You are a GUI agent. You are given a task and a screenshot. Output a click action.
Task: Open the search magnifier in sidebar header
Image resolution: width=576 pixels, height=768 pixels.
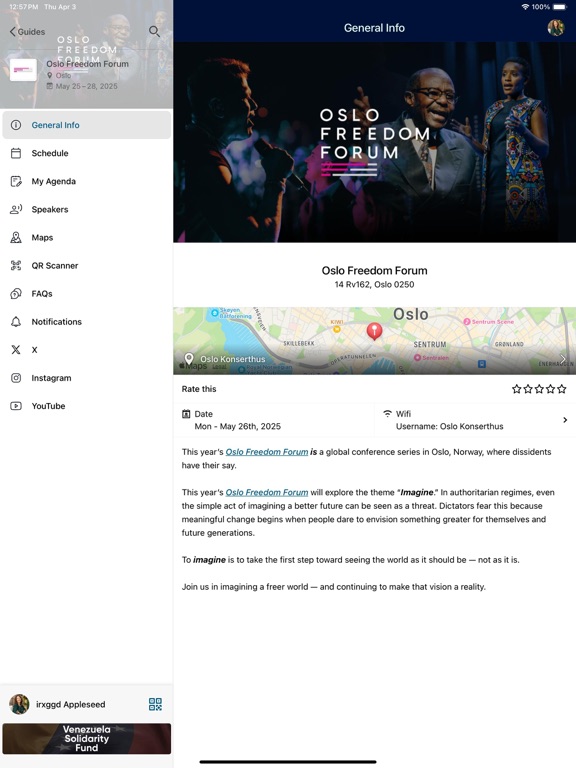point(154,31)
